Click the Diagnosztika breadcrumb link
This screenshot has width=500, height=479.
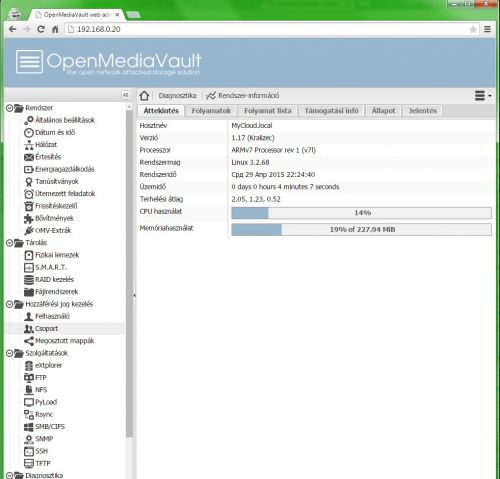pos(177,96)
